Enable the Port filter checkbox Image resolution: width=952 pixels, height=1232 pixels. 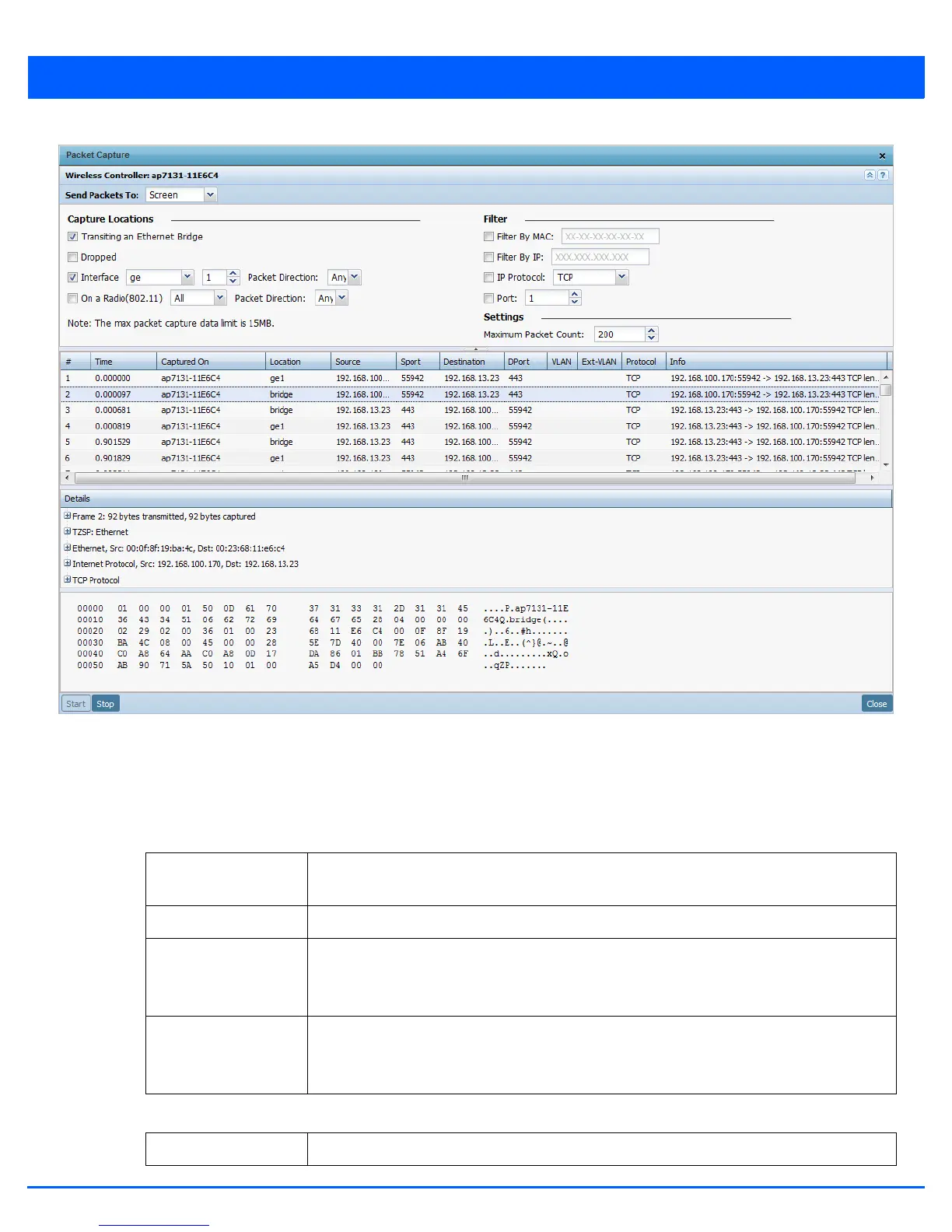click(x=488, y=299)
